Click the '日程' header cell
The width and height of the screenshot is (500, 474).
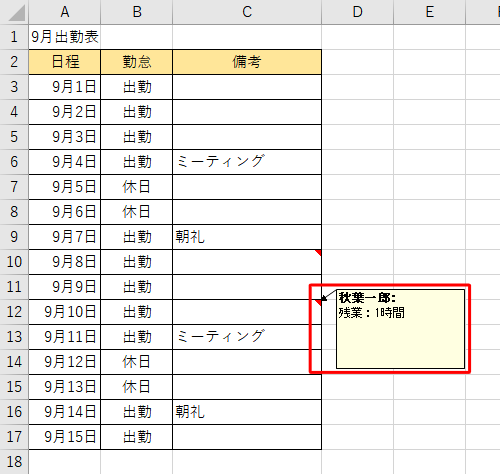pyautogui.click(x=65, y=62)
